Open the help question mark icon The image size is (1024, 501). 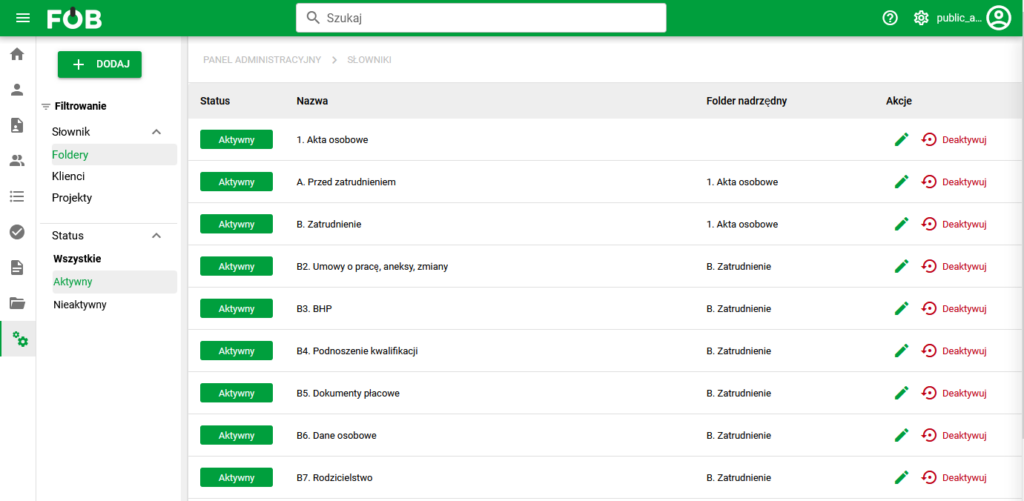889,18
